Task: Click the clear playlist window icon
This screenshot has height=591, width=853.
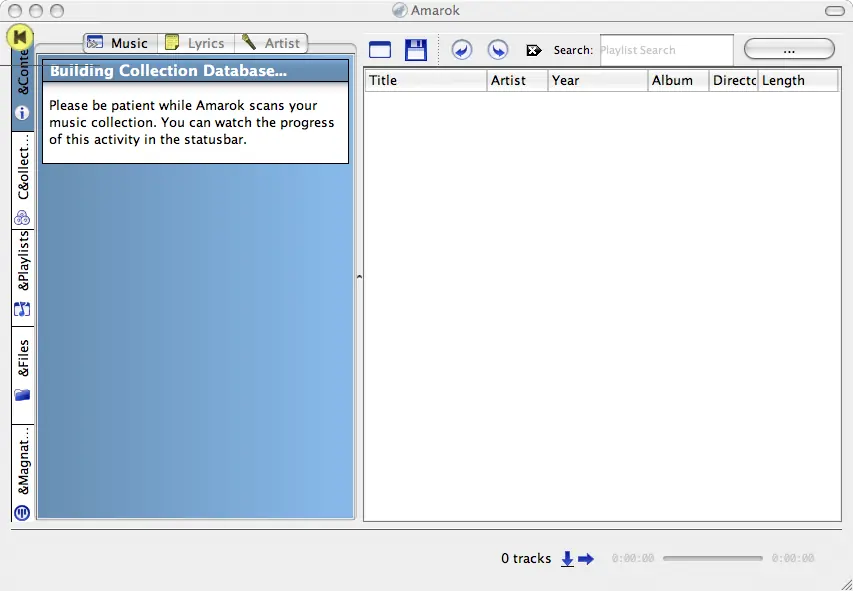Action: click(380, 50)
